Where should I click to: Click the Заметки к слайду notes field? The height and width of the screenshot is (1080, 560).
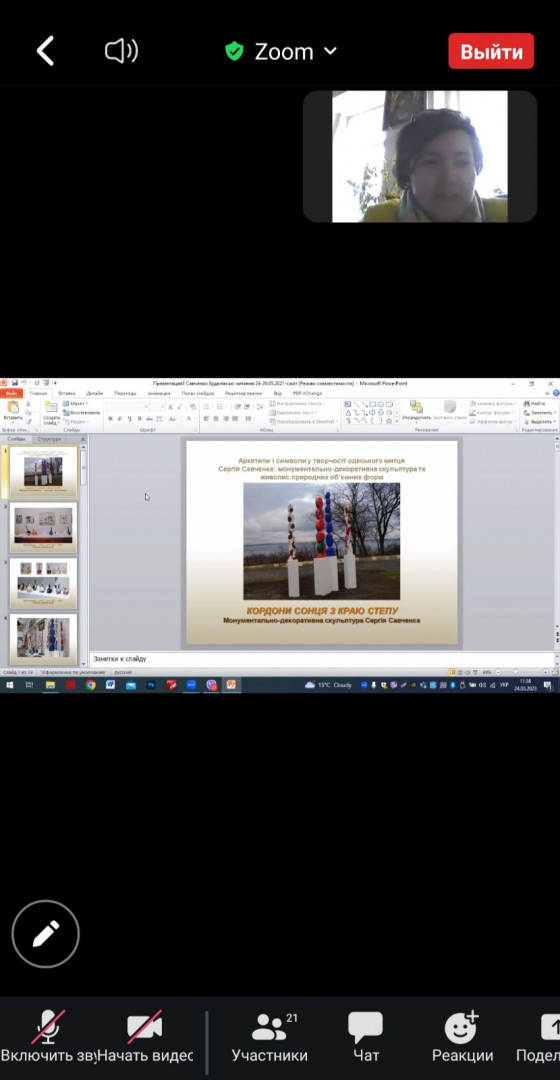click(320, 659)
